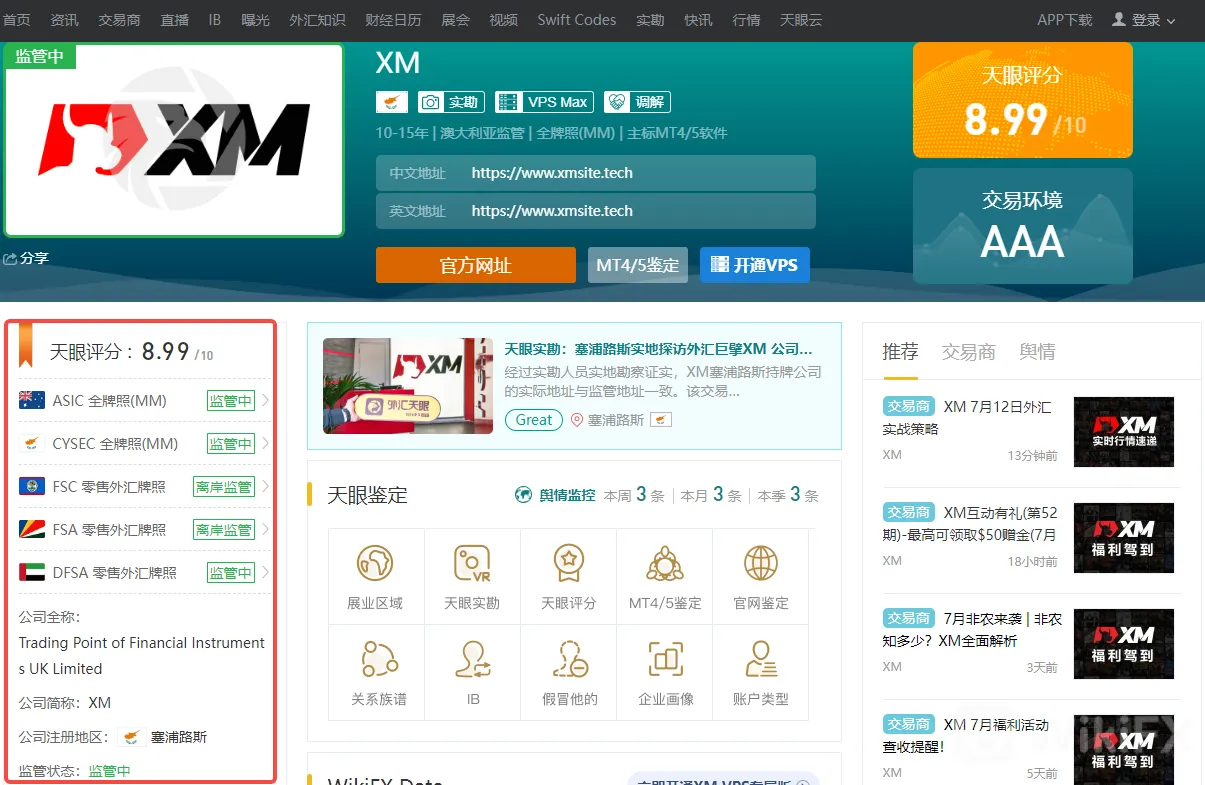Click the 天眼评分 8.99 orange card
The width and height of the screenshot is (1205, 785).
tap(1023, 100)
